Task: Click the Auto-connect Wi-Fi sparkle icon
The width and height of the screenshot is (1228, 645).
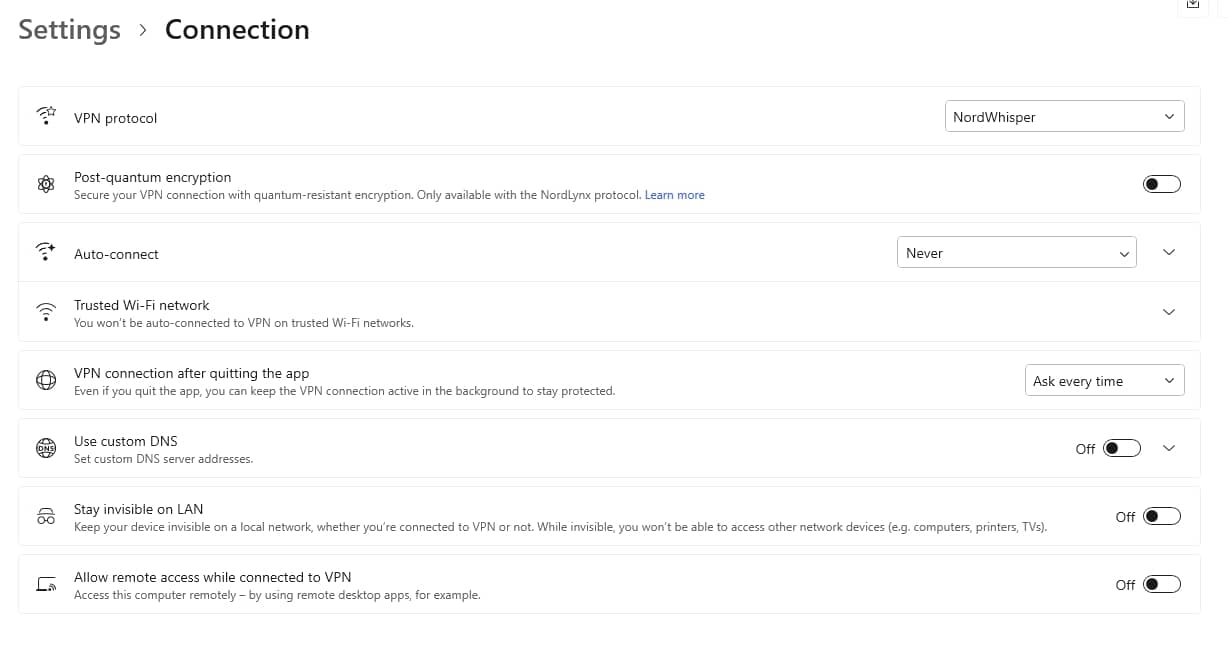Action: 46,252
